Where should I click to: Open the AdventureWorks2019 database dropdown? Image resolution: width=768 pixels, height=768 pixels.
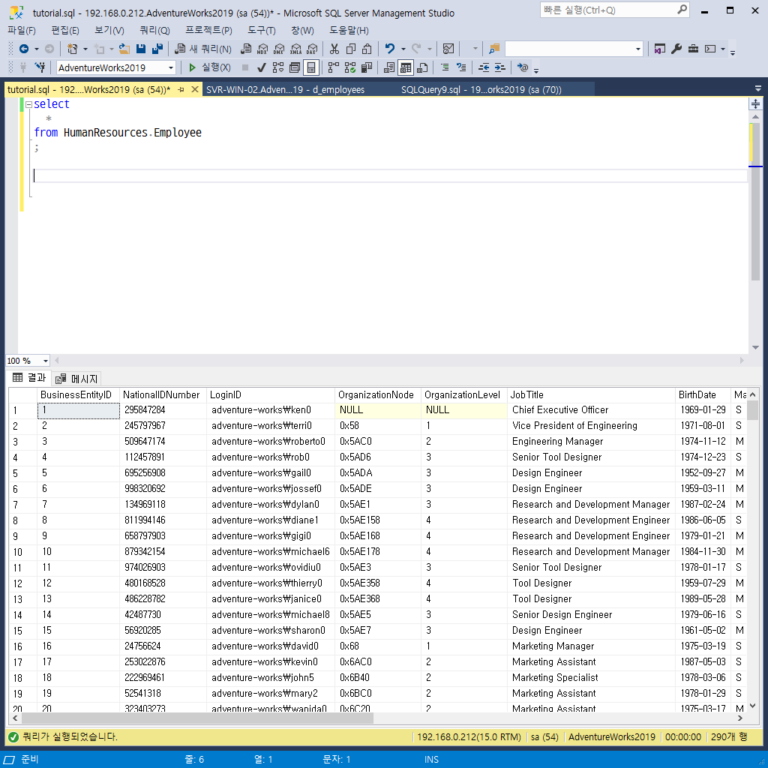click(170, 68)
